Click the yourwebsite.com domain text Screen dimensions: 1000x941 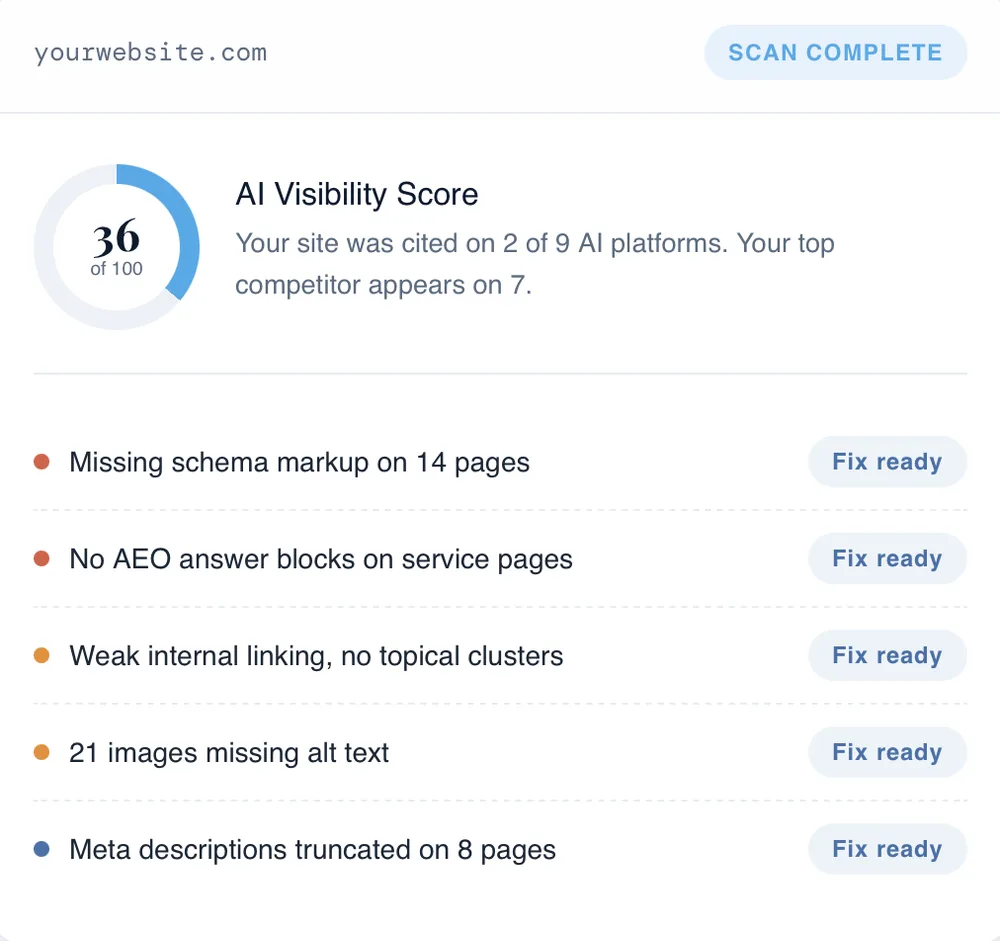(x=151, y=53)
